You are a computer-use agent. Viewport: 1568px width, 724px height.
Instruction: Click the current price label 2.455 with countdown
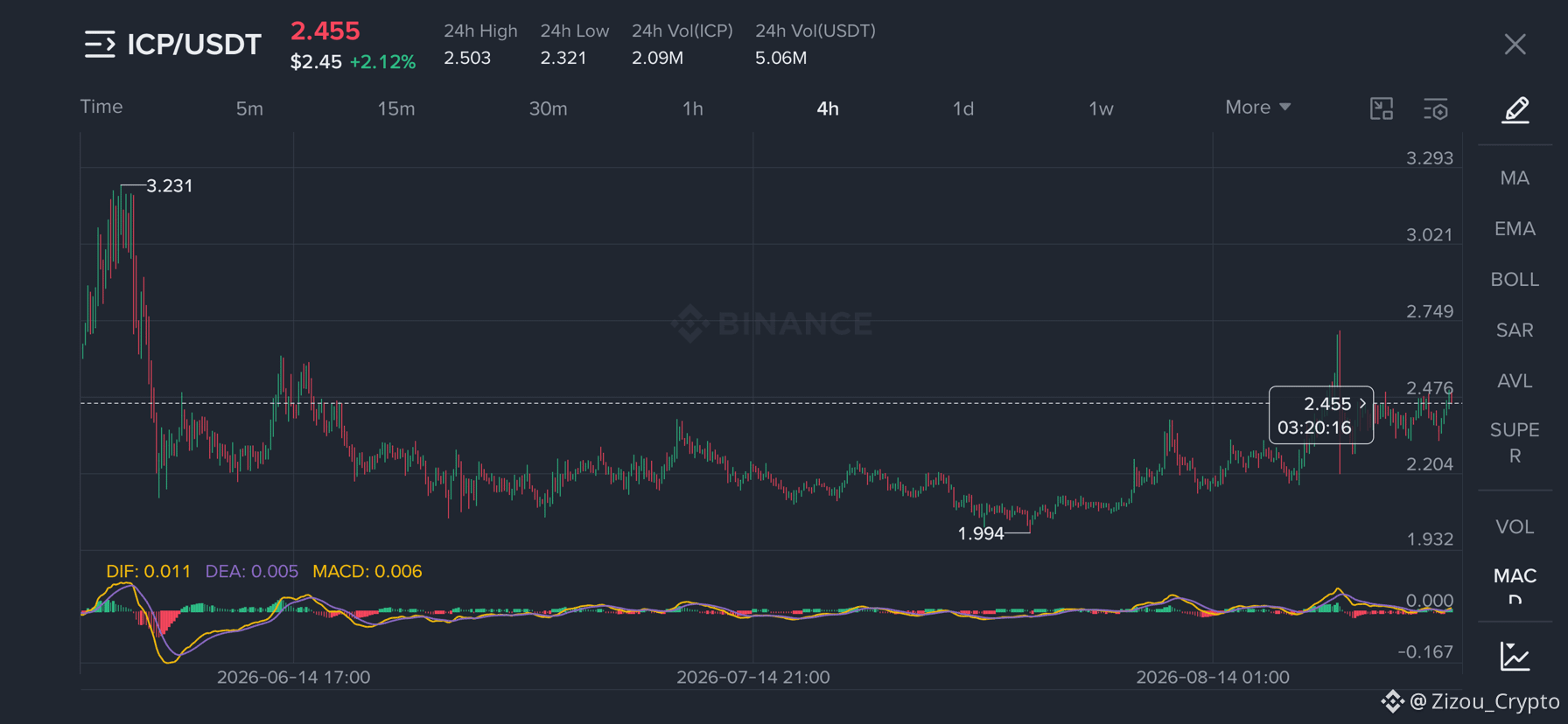(1320, 415)
